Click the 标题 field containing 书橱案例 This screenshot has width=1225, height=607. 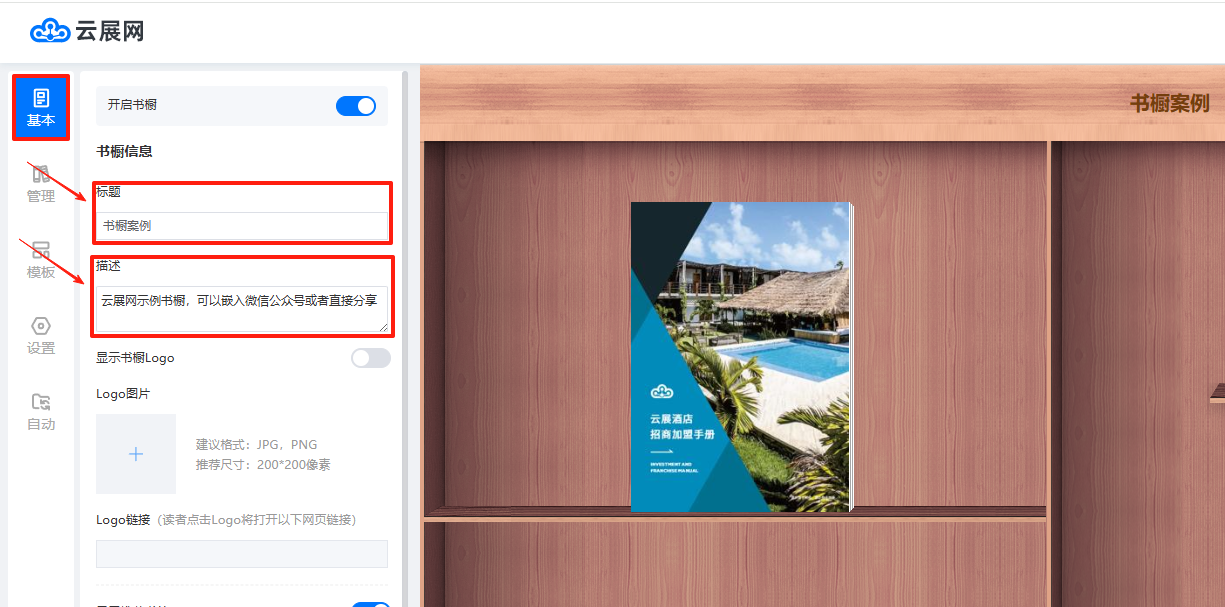coord(241,226)
